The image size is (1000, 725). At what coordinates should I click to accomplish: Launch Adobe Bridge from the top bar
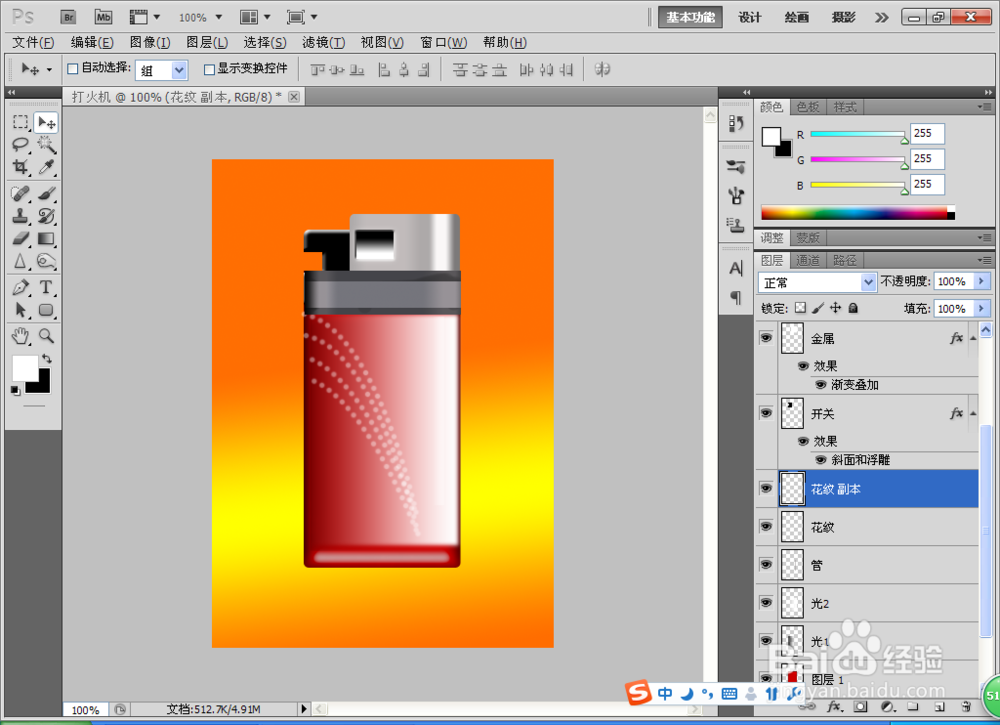tap(68, 17)
